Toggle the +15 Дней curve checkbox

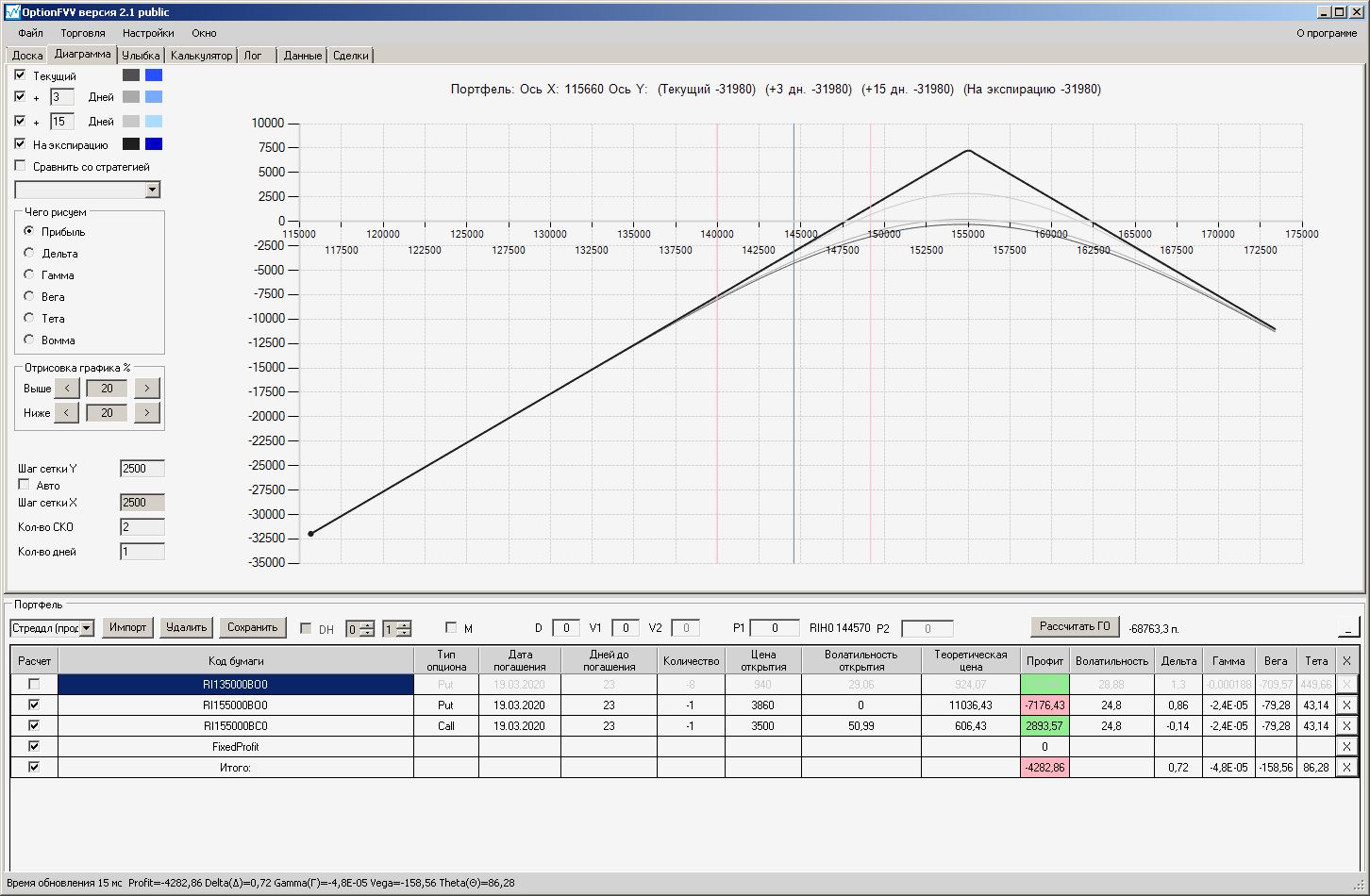pos(20,121)
